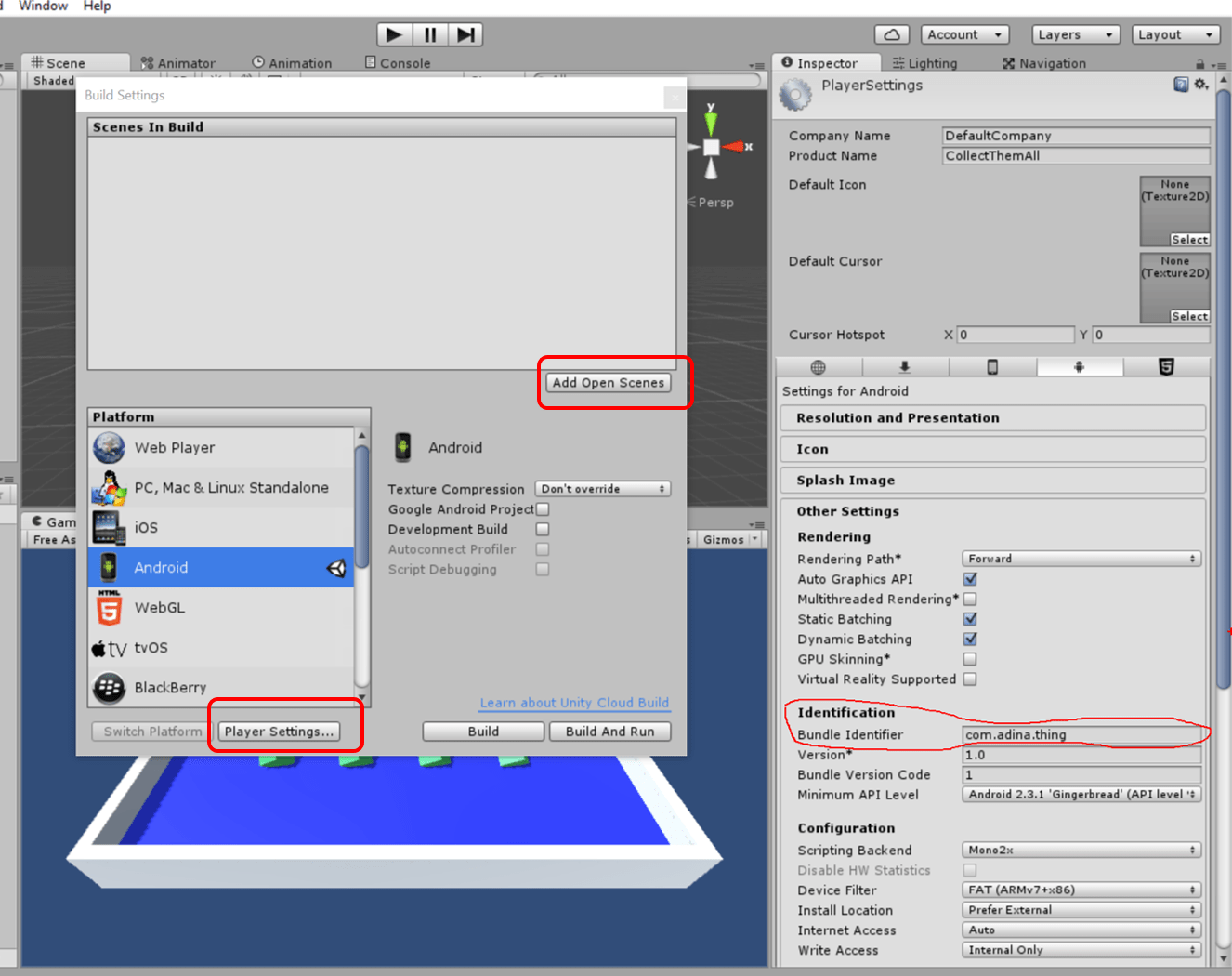
Task: Select PC, Mac & Linux Standalone platform
Action: [221, 487]
